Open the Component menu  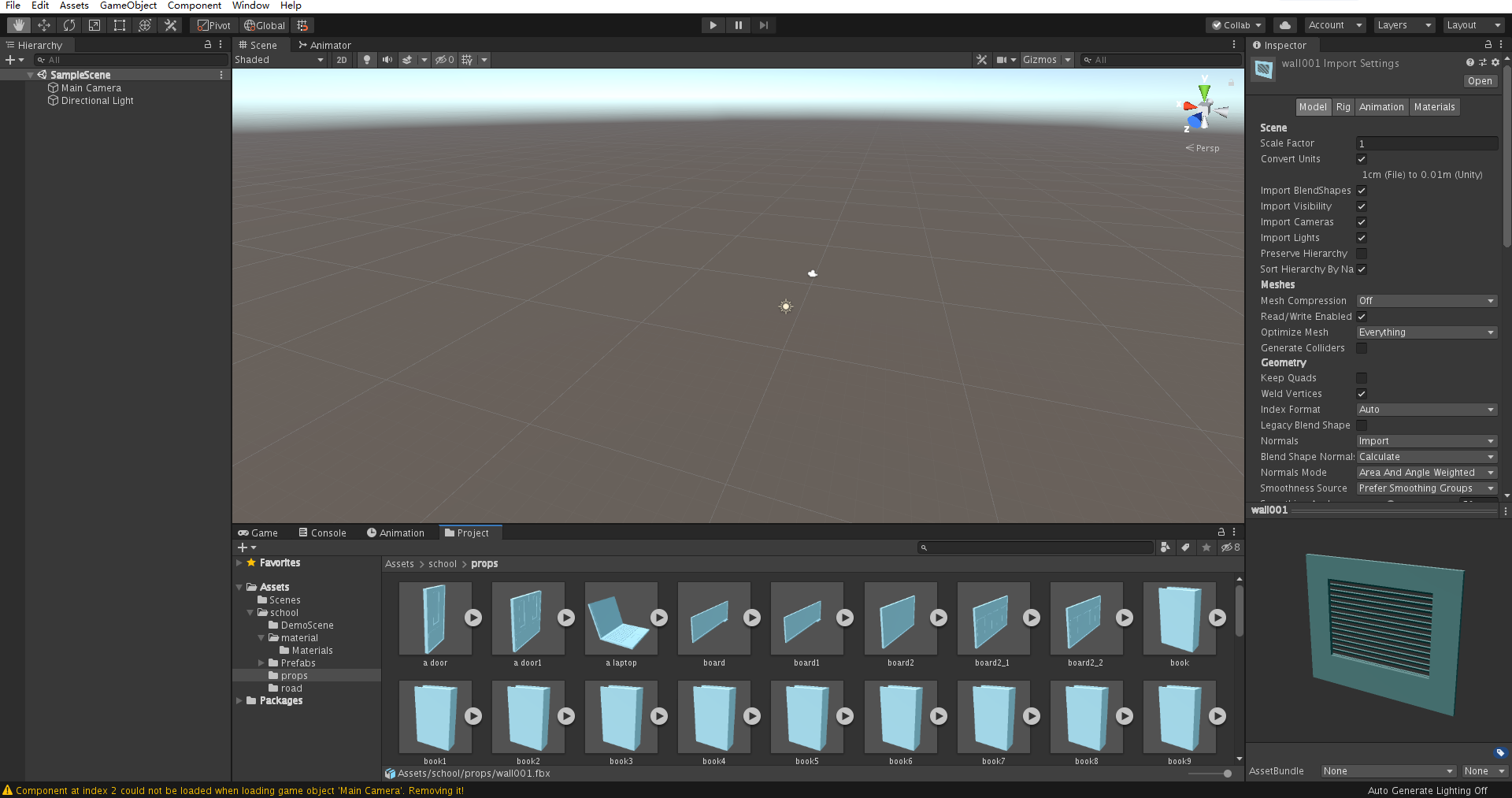[x=195, y=6]
